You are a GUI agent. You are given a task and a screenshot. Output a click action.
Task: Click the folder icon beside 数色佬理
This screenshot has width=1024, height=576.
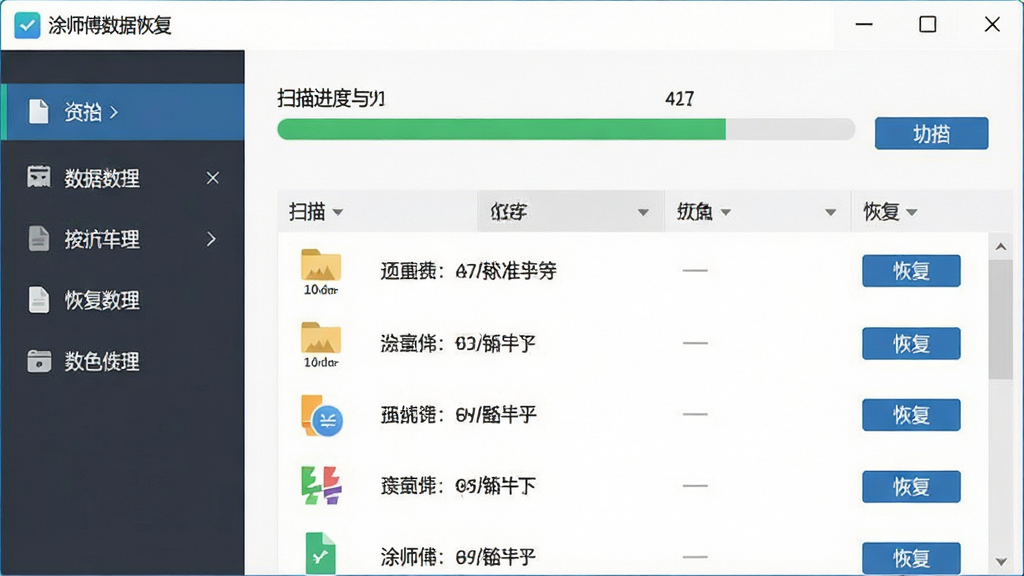[x=39, y=360]
